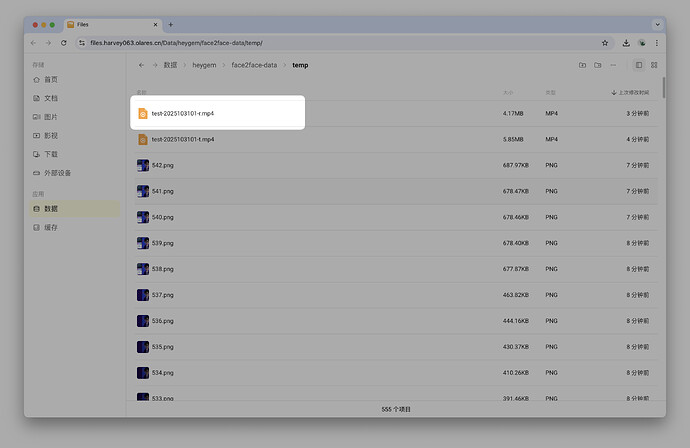This screenshot has height=448, width=690.
Task: Open the 542.png image thumbnail
Action: click(143, 165)
